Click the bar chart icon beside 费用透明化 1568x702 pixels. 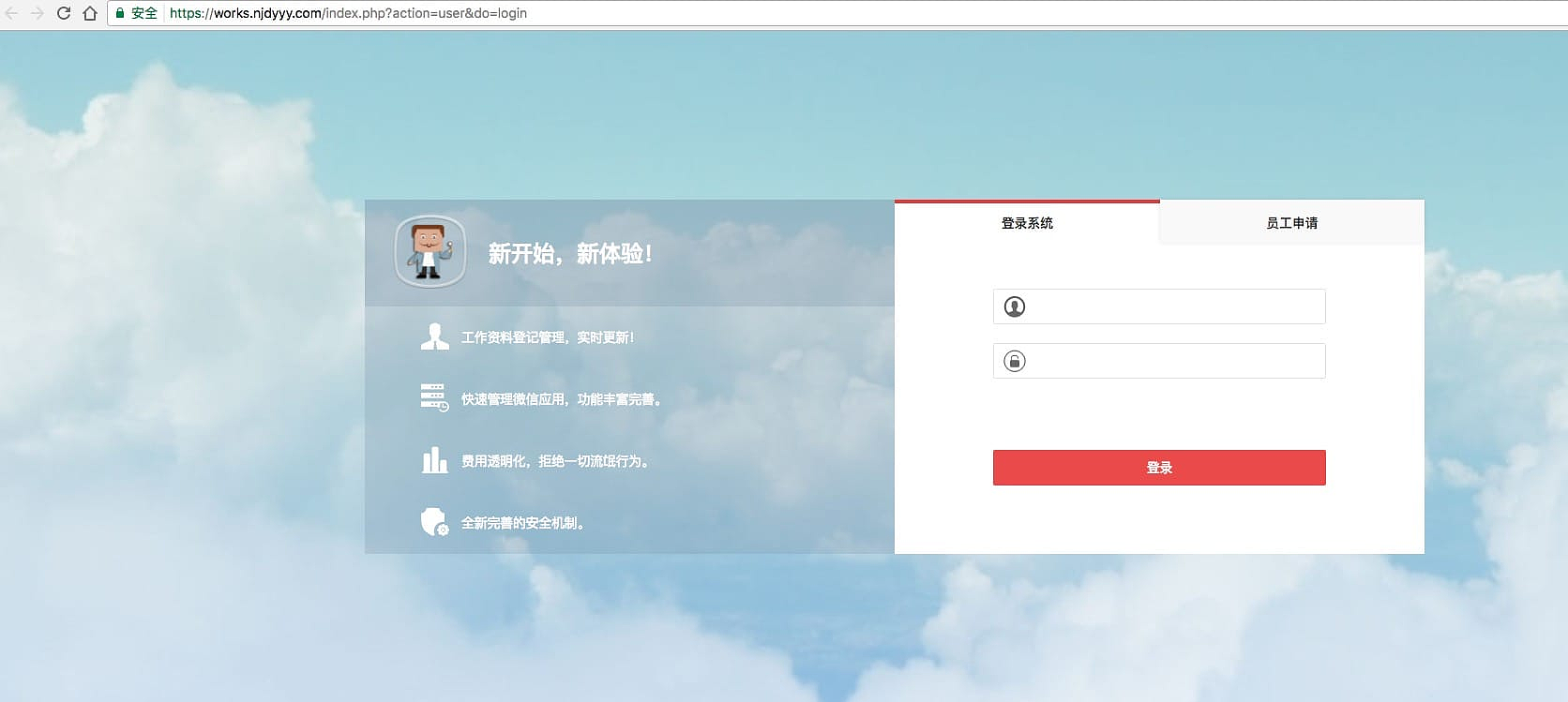coord(434,460)
